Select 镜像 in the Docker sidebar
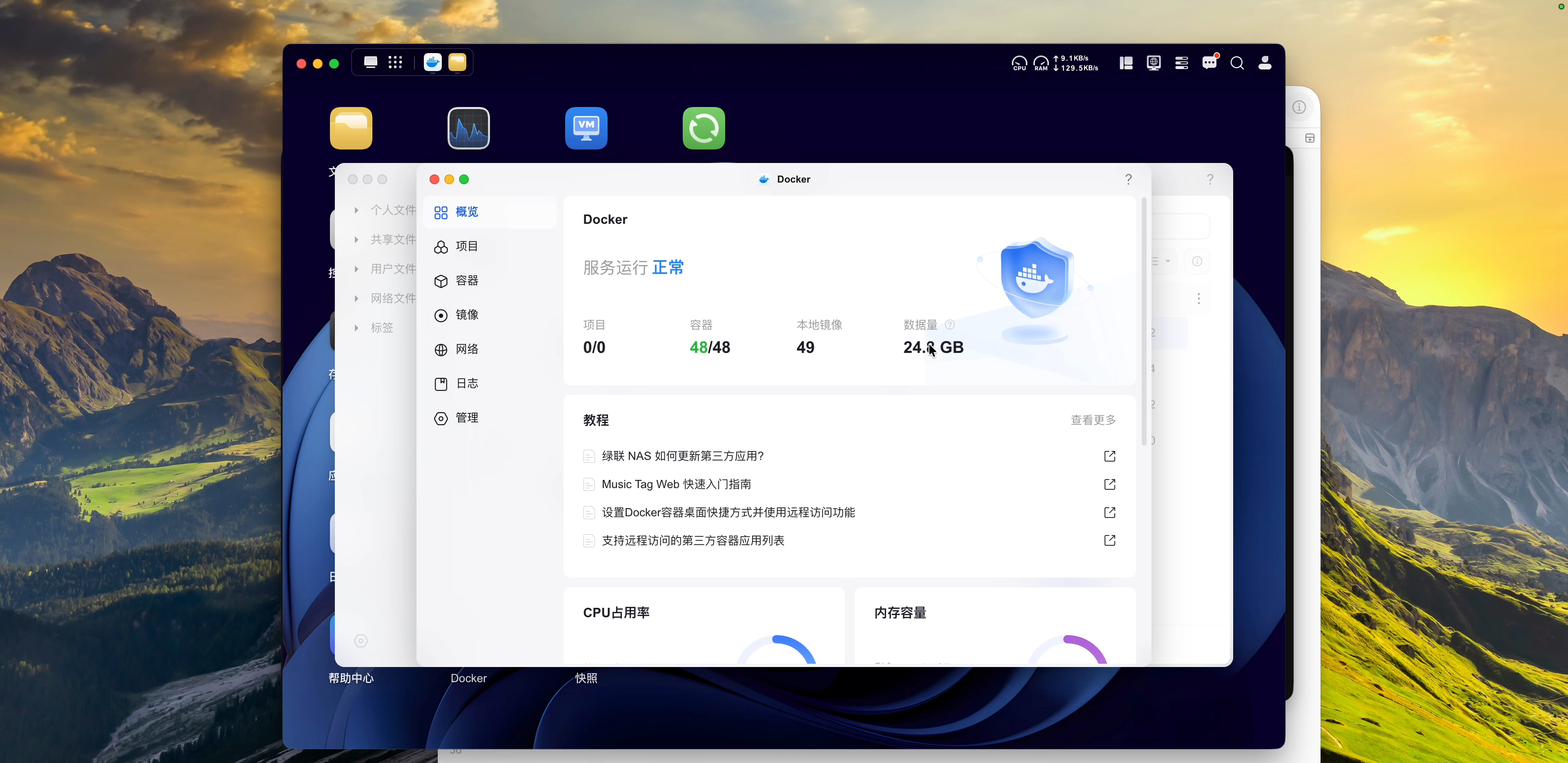This screenshot has width=1568, height=763. pos(490,315)
